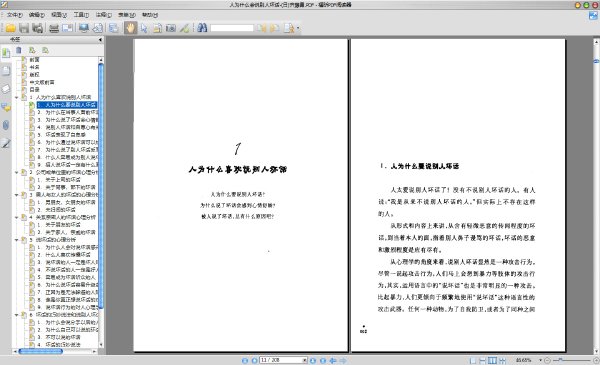Switch to the bookmarks sidebar tab
Image resolution: width=600 pixels, height=365 pixels.
click(x=6, y=53)
